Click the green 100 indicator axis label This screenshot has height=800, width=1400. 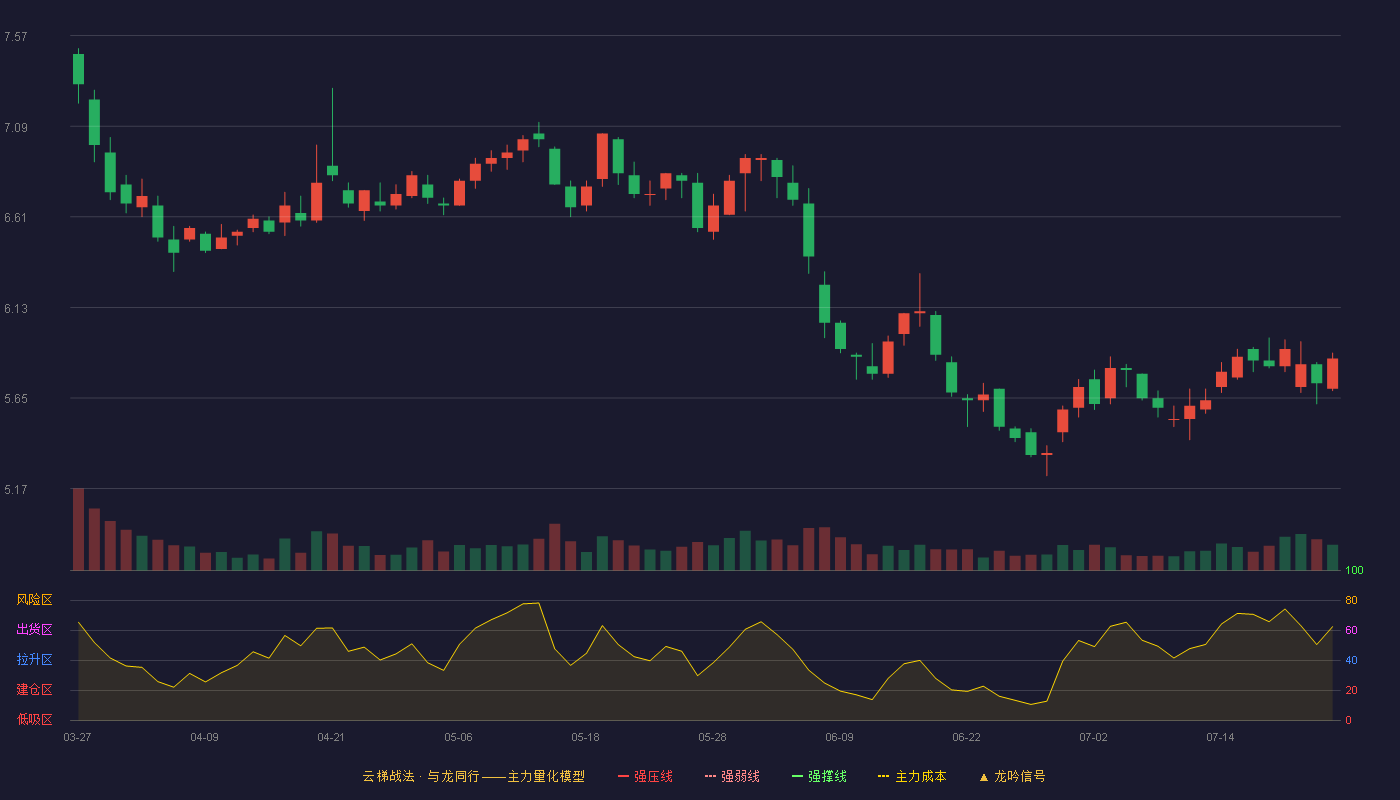click(x=1354, y=570)
